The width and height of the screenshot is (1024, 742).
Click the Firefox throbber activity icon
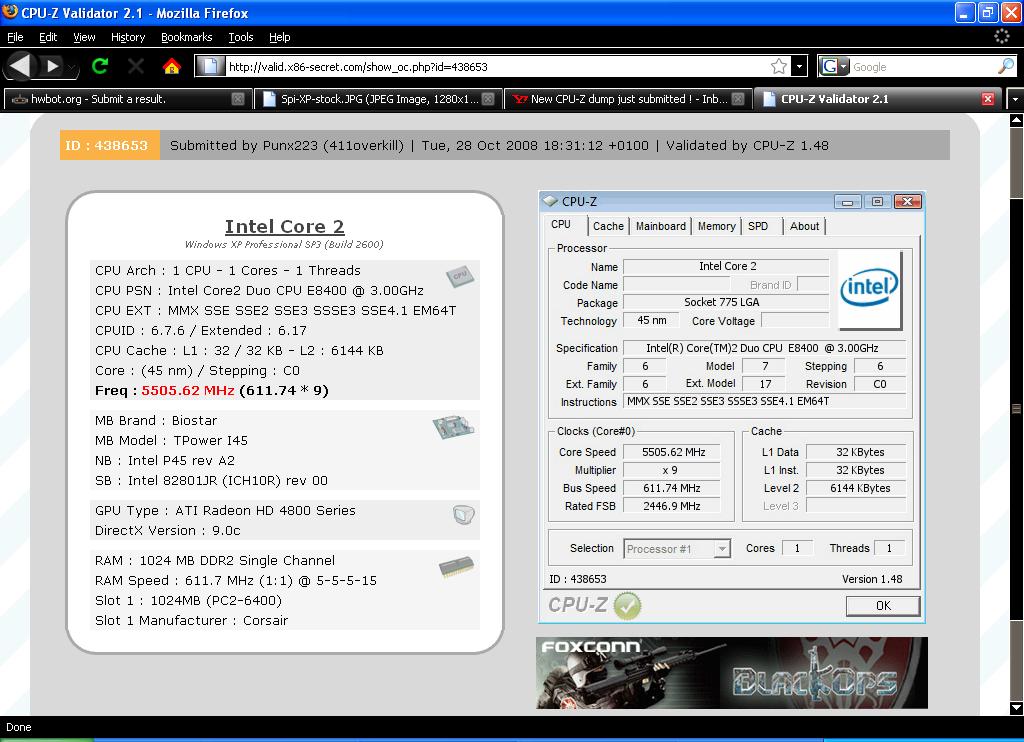(x=1002, y=37)
